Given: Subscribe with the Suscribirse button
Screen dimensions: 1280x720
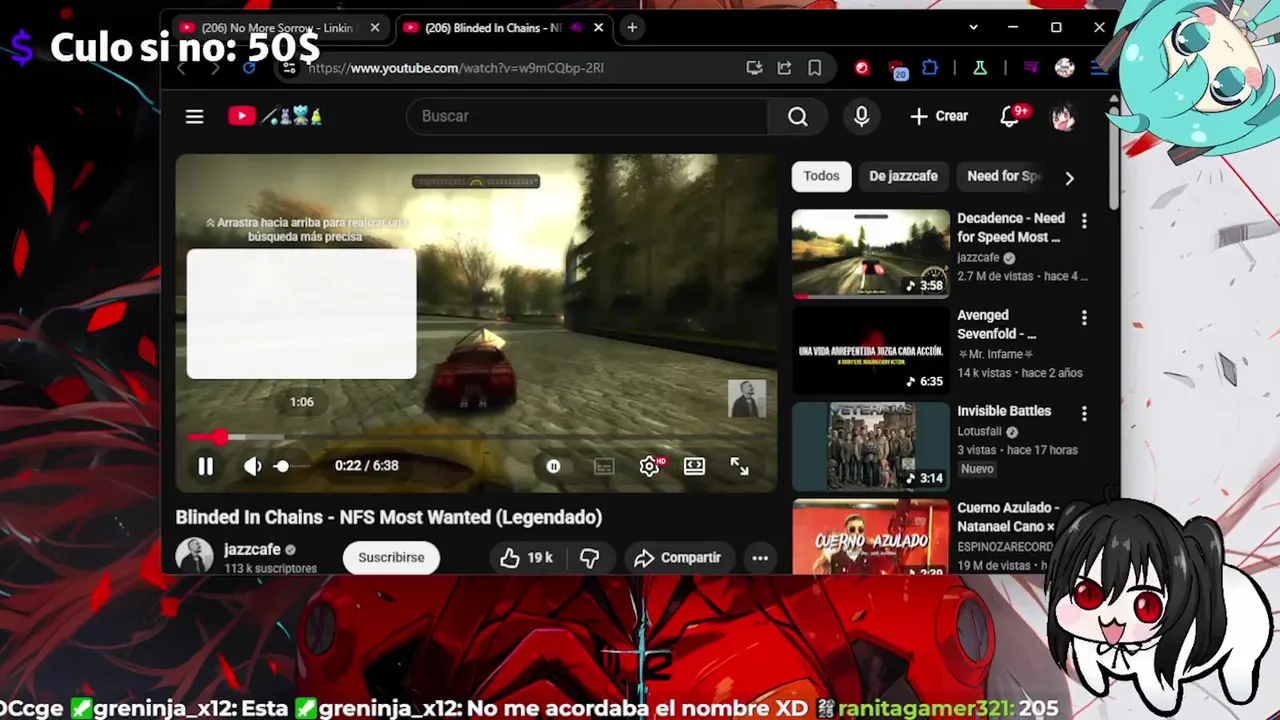Looking at the screenshot, I should point(391,557).
